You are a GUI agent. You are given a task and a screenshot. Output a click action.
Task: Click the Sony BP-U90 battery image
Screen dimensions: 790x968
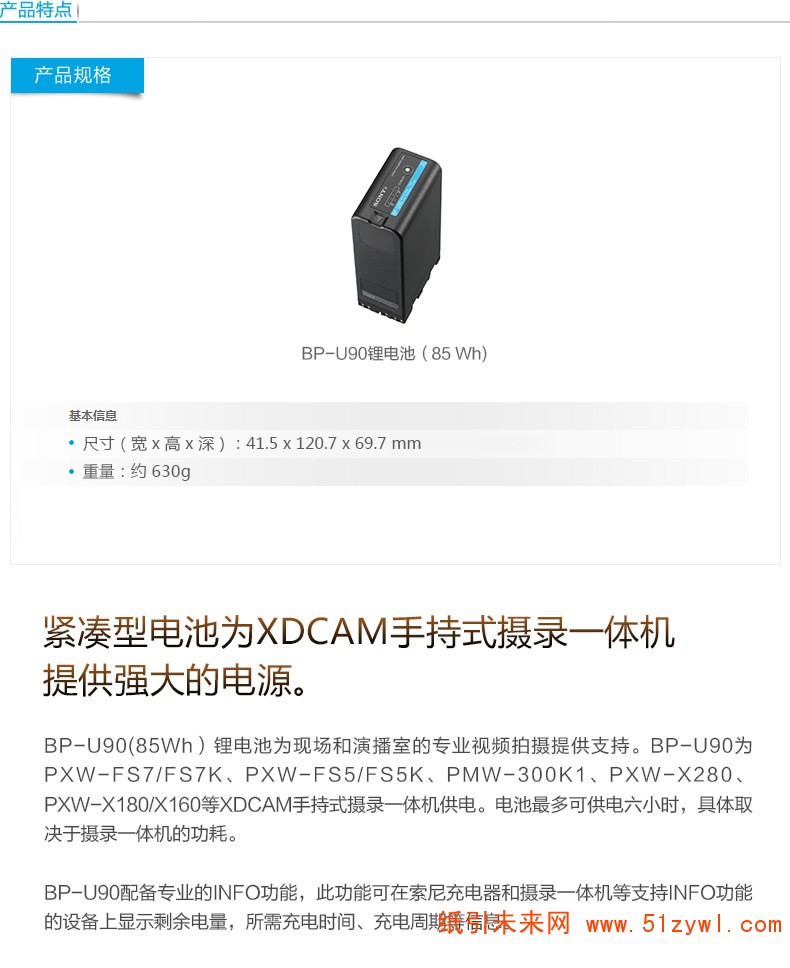pyautogui.click(x=396, y=235)
